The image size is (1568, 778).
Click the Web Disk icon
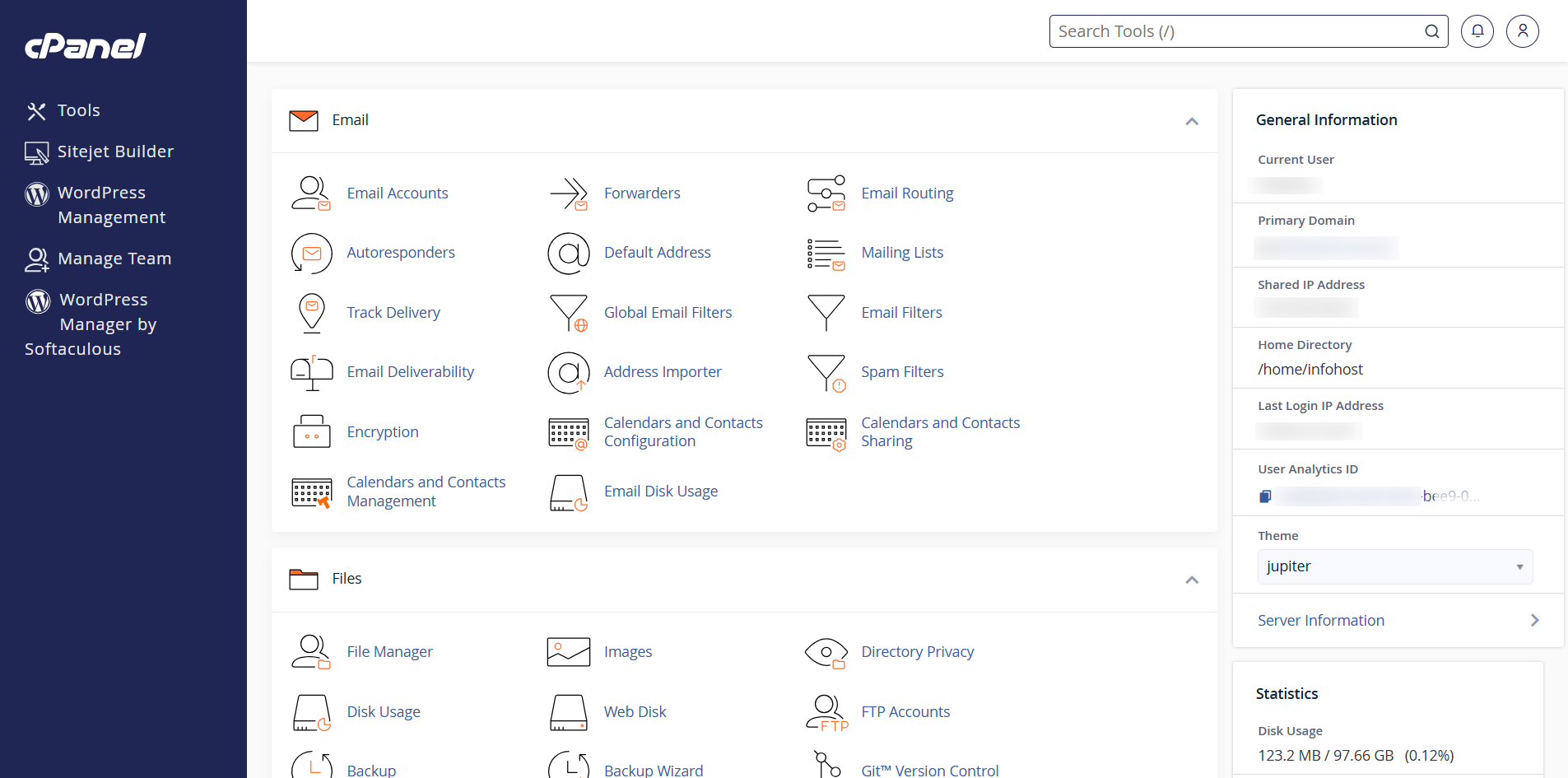[569, 713]
